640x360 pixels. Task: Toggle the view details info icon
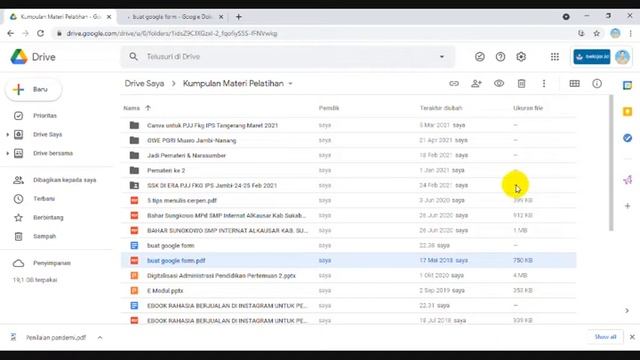click(597, 83)
